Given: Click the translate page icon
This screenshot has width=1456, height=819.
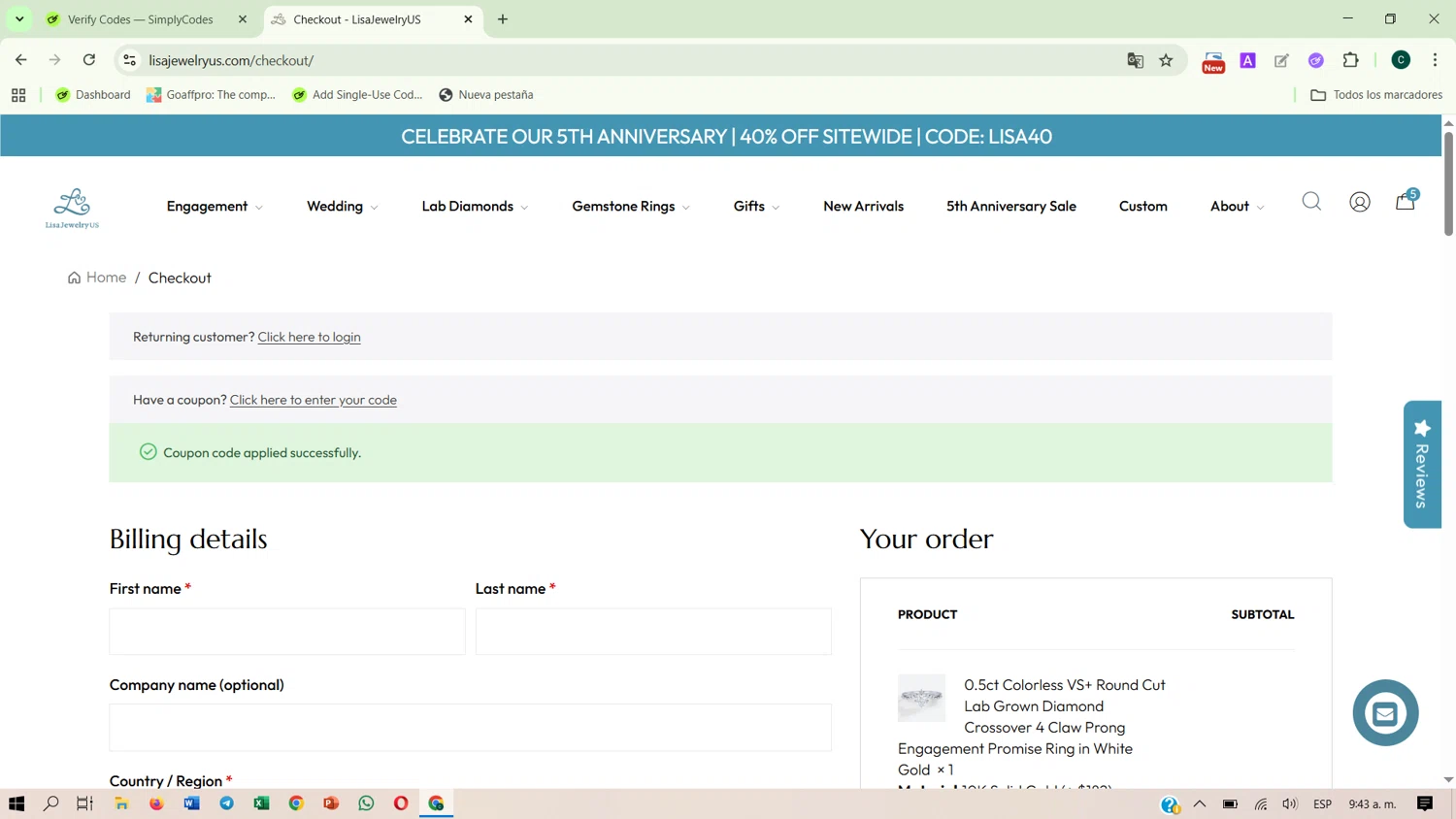Looking at the screenshot, I should [x=1135, y=60].
